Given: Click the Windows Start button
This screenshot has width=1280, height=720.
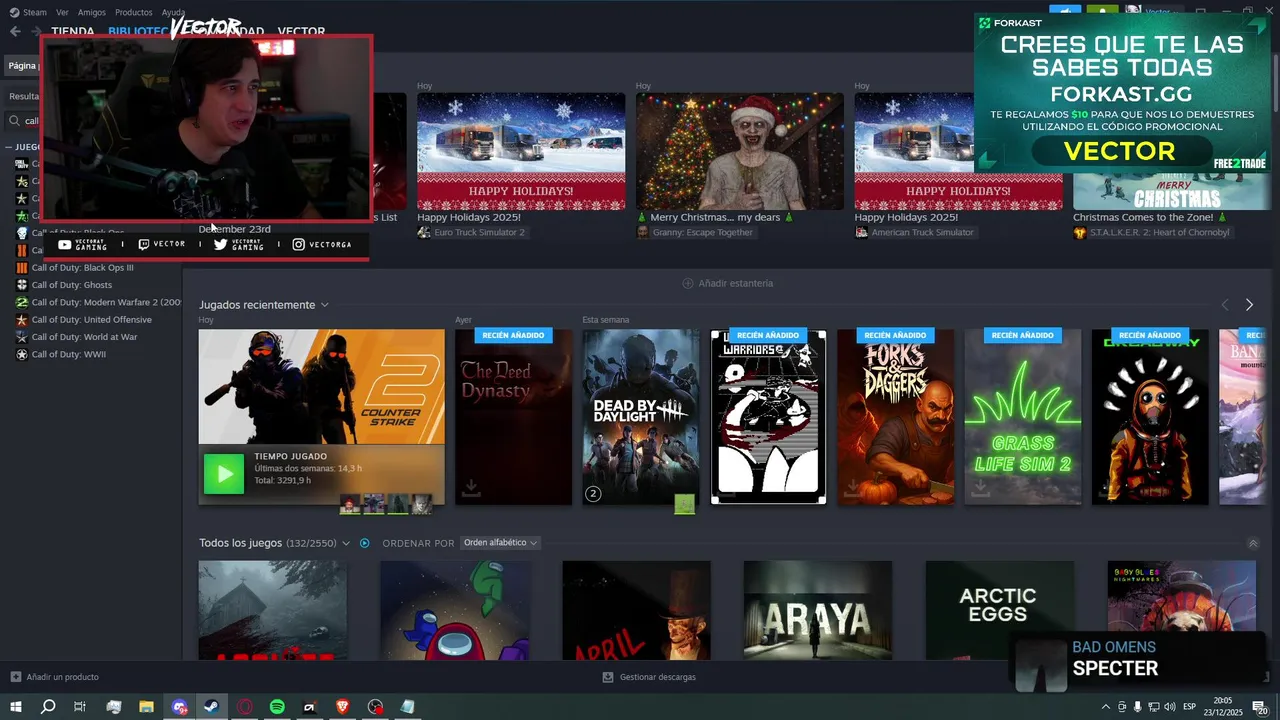Looking at the screenshot, I should tap(15, 707).
